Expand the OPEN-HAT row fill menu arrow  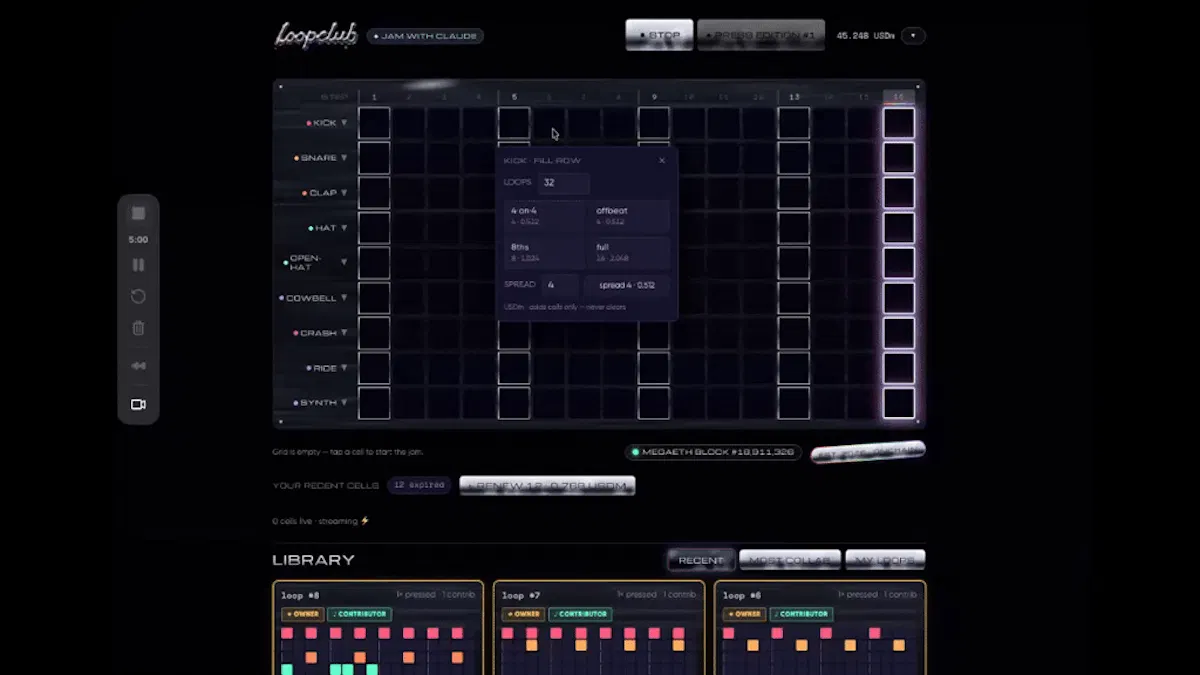344,262
